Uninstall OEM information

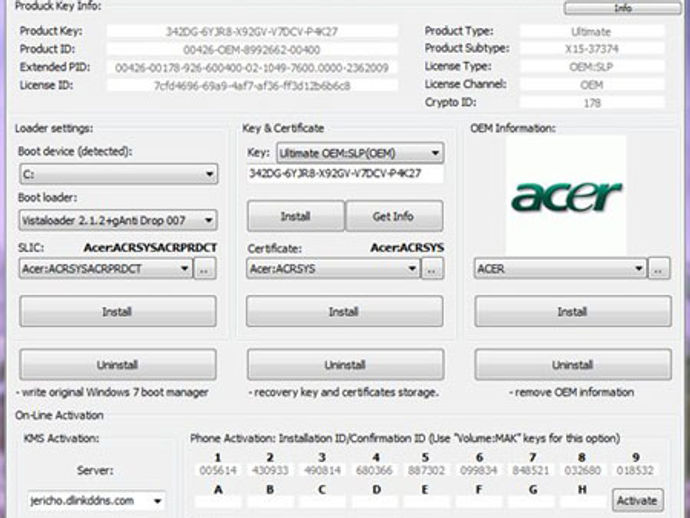573,365
